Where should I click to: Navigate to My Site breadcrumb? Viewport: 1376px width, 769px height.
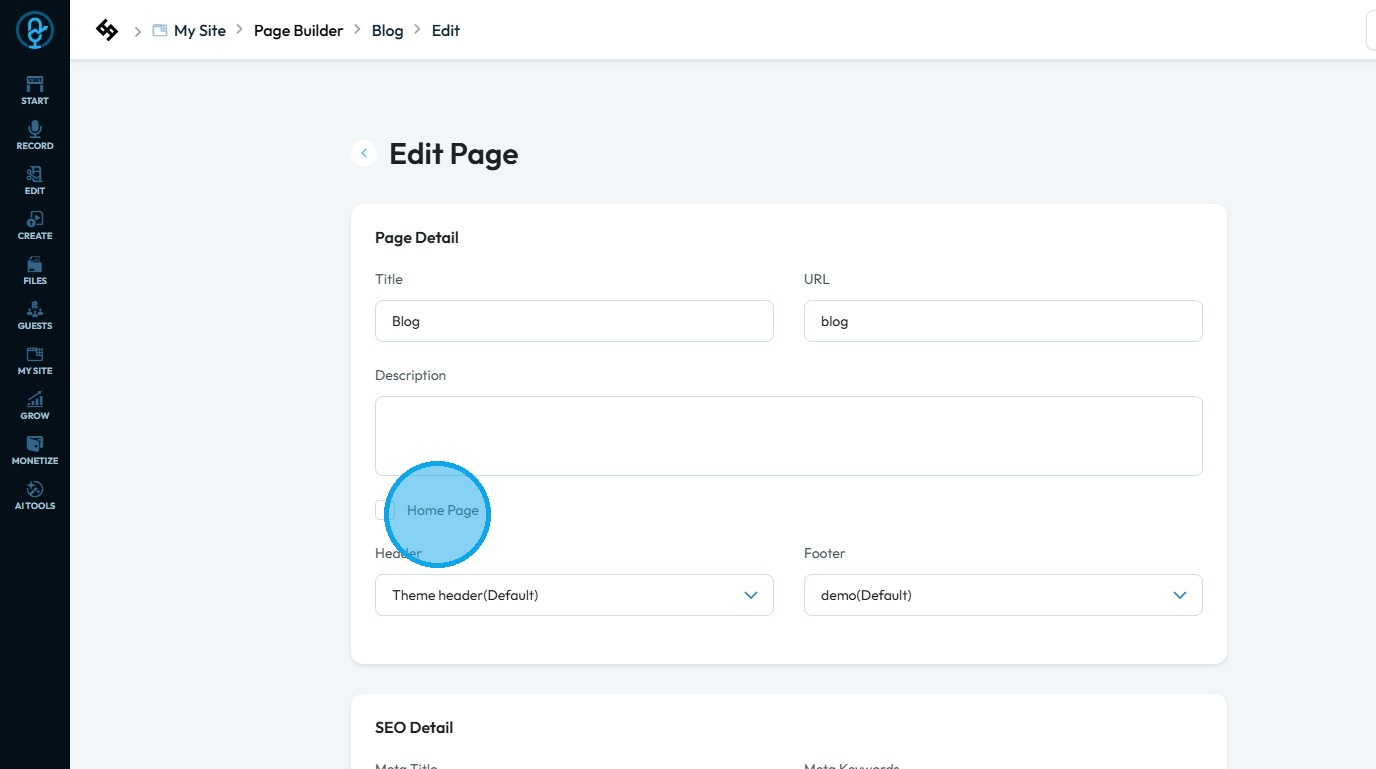199,31
